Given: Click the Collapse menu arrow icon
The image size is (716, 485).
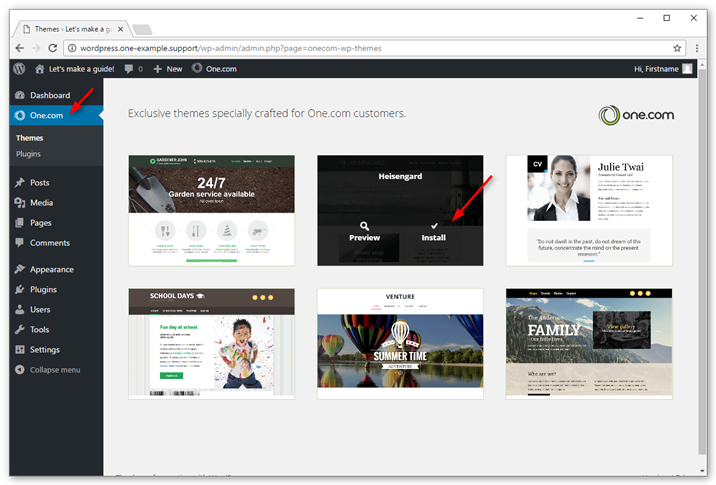Looking at the screenshot, I should 20,369.
